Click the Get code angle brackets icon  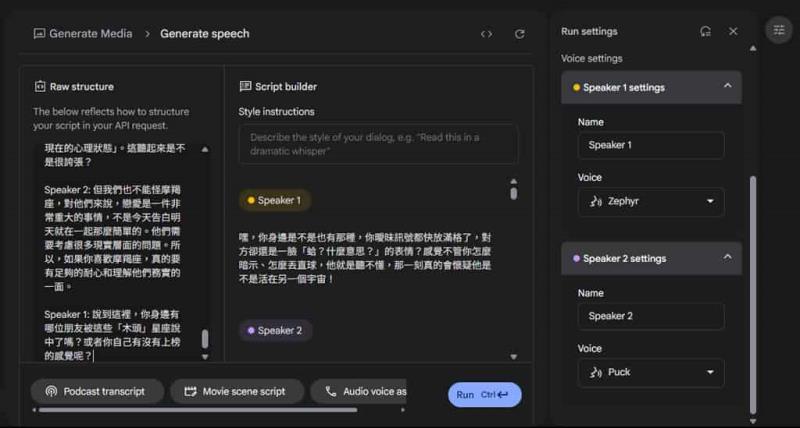[x=486, y=34]
